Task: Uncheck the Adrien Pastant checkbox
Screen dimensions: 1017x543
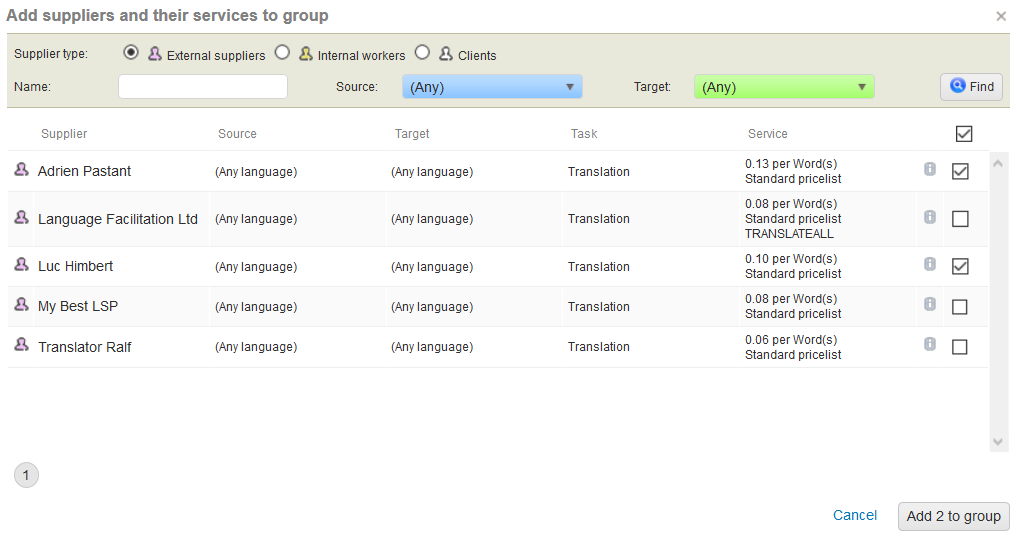Action: pos(960,171)
